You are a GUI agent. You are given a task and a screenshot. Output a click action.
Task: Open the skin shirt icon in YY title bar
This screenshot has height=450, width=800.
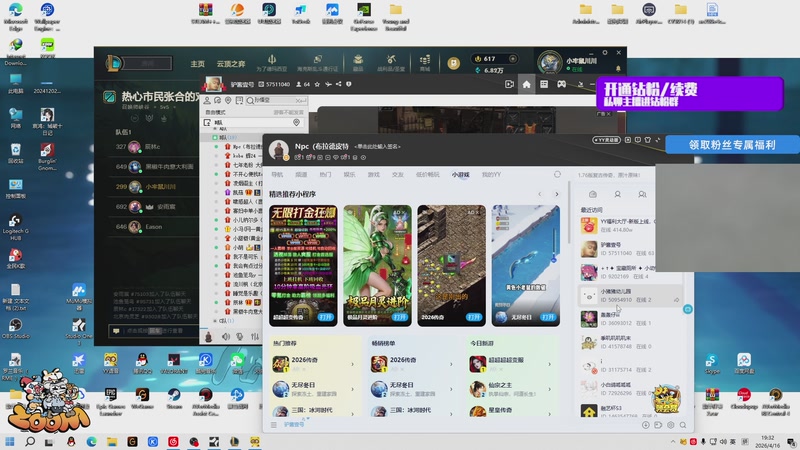click(x=647, y=140)
